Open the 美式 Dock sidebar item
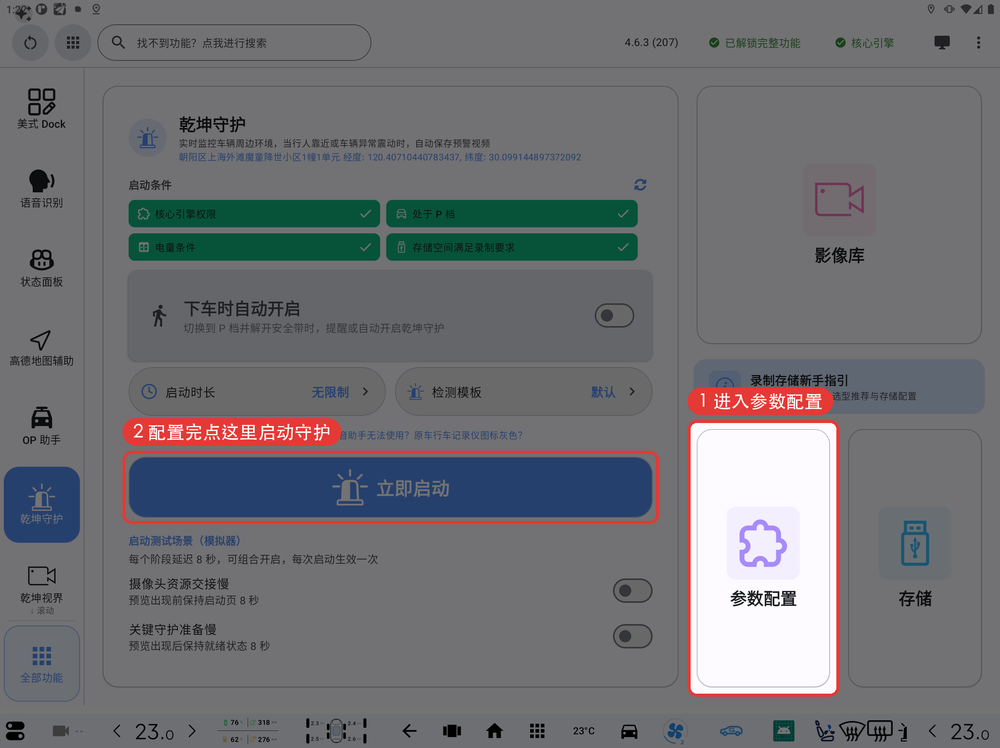The width and height of the screenshot is (1000, 748). point(41,109)
